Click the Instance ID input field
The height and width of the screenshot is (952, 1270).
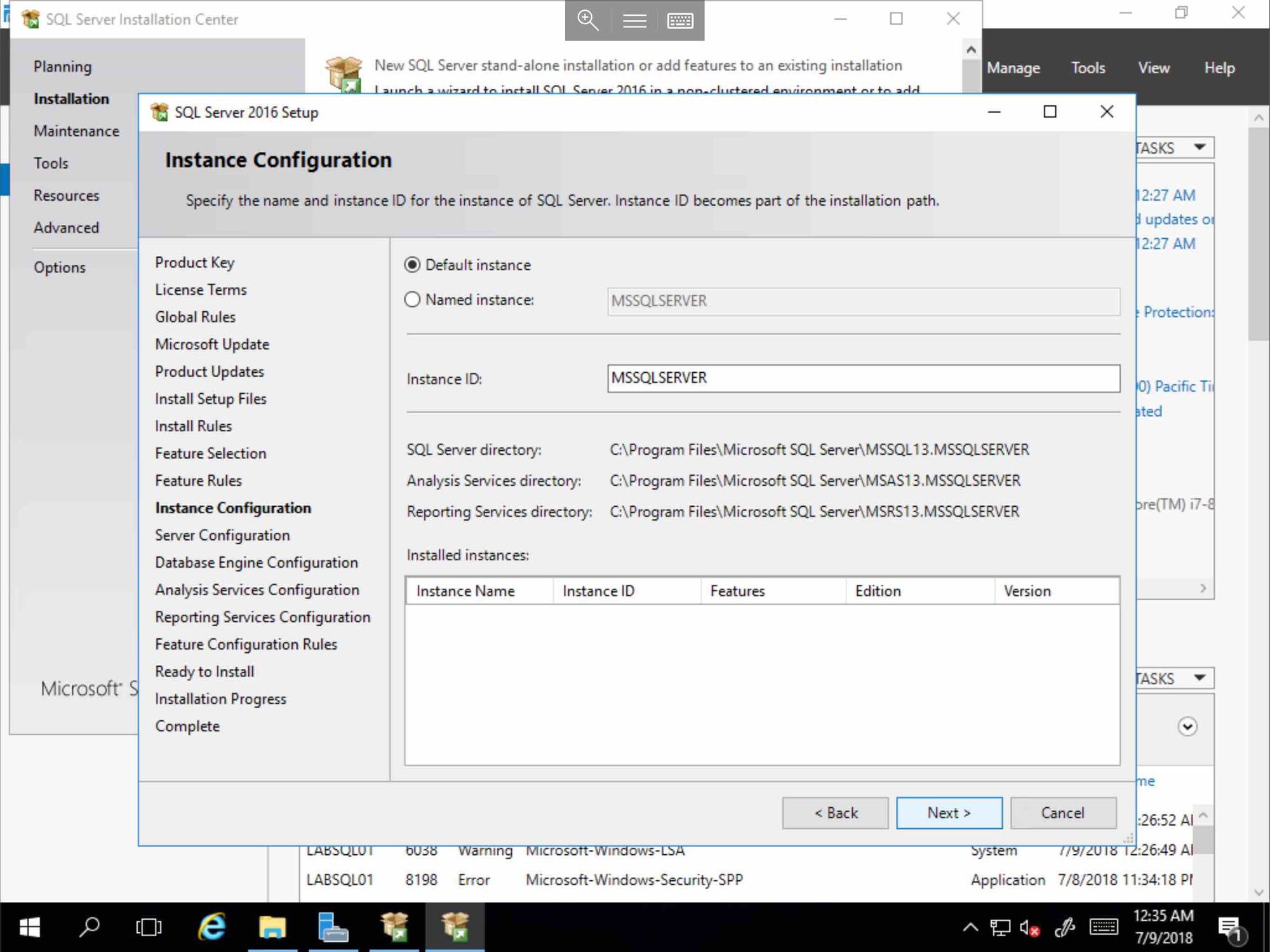tap(864, 379)
